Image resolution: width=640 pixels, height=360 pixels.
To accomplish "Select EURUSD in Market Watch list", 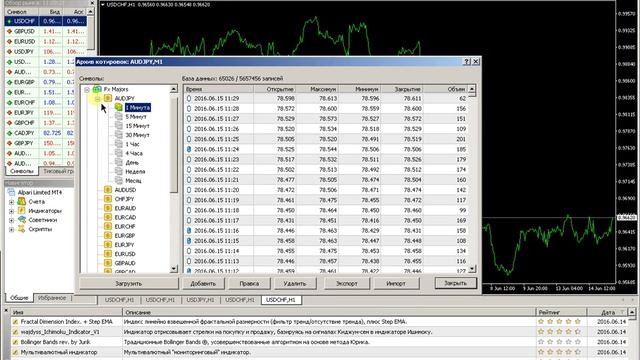I will (46, 41).
